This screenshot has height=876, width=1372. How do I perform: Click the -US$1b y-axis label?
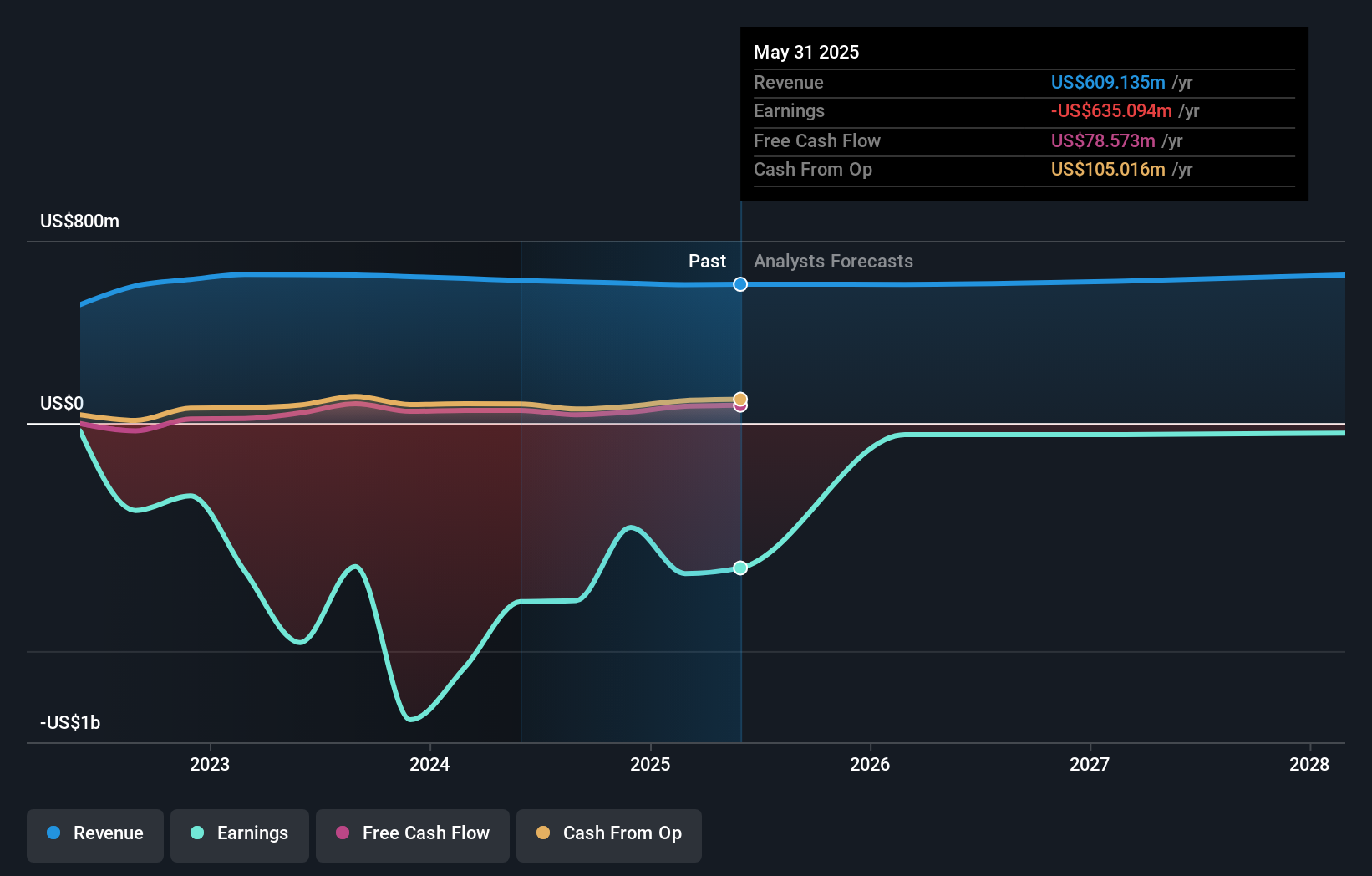(x=70, y=723)
